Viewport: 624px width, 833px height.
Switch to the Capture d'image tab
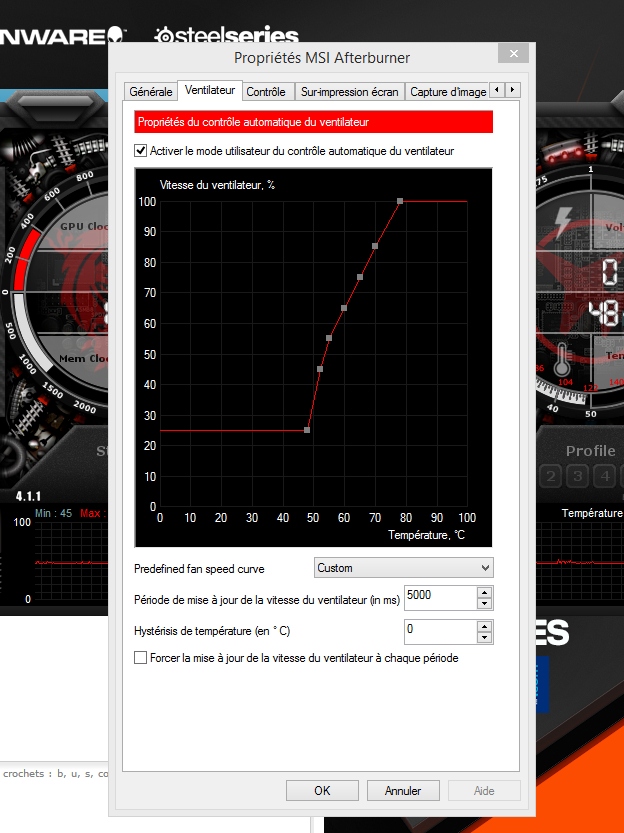pos(448,91)
